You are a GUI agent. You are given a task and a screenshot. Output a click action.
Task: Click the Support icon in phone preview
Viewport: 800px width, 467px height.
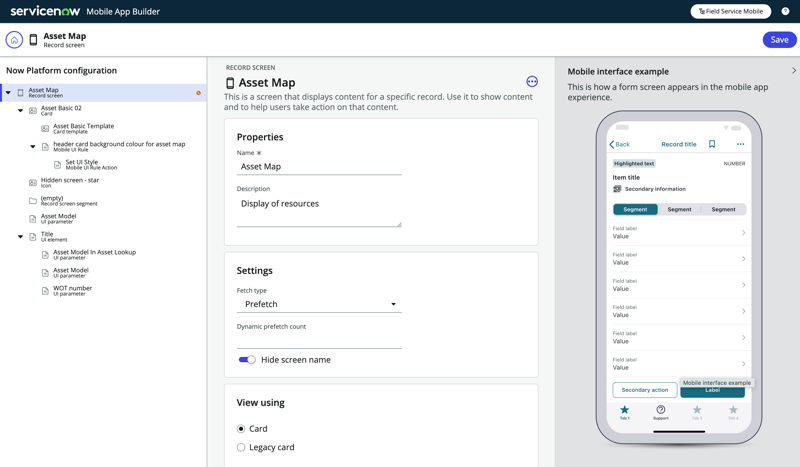661,412
